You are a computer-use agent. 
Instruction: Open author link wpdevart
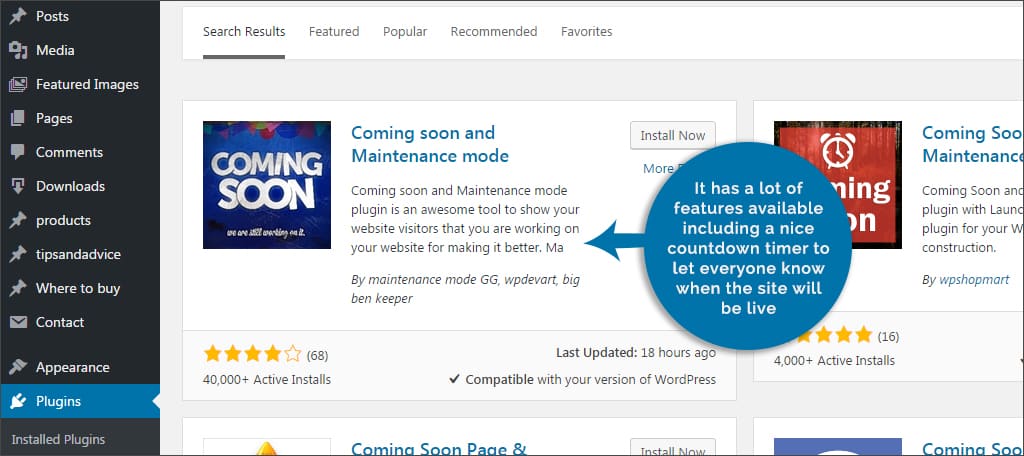pos(528,280)
